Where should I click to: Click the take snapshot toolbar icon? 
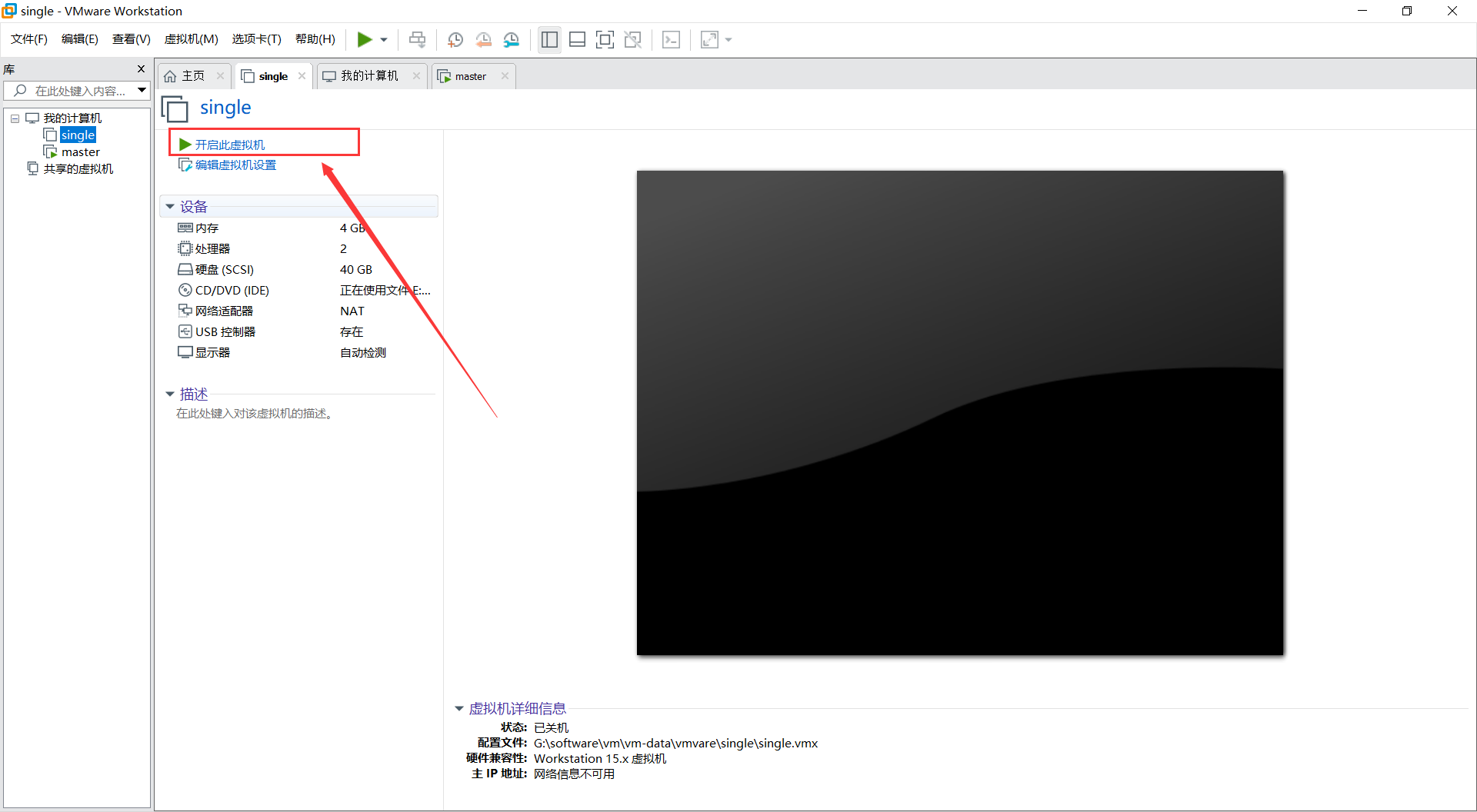(455, 39)
